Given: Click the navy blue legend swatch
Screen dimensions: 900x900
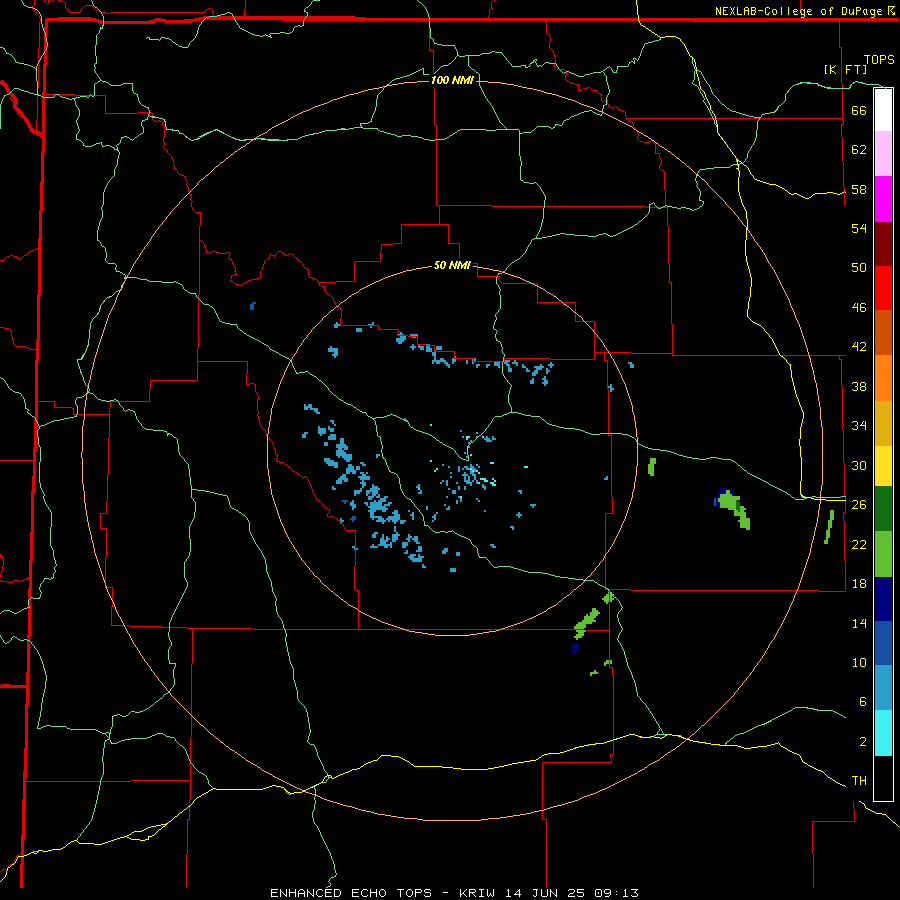Looking at the screenshot, I should pyautogui.click(x=883, y=599).
